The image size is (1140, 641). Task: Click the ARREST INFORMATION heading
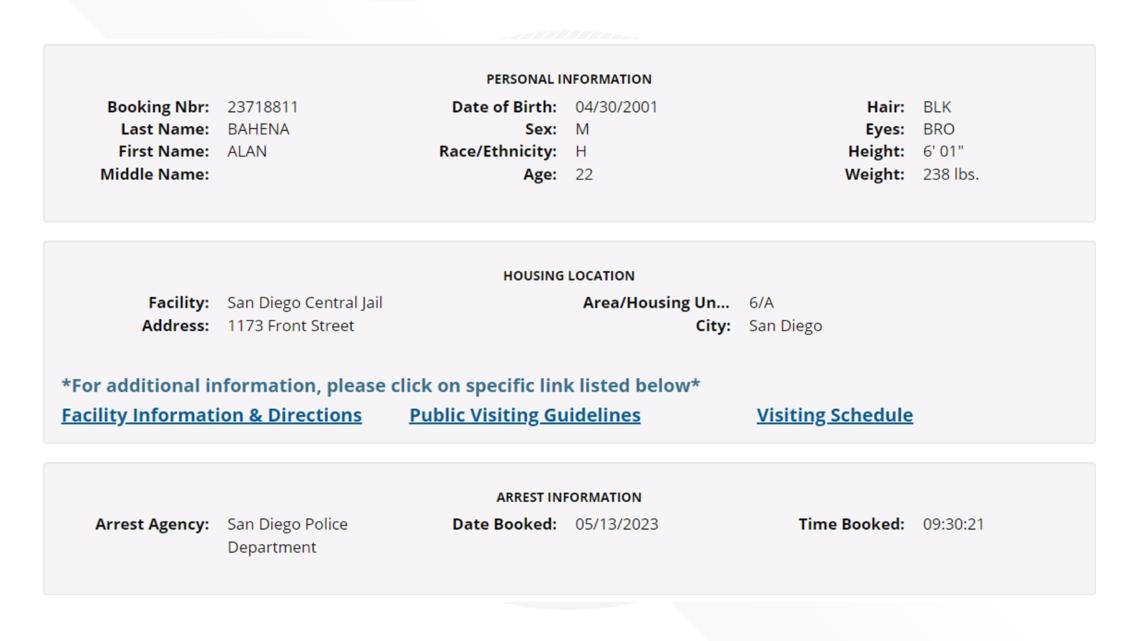pyautogui.click(x=569, y=497)
